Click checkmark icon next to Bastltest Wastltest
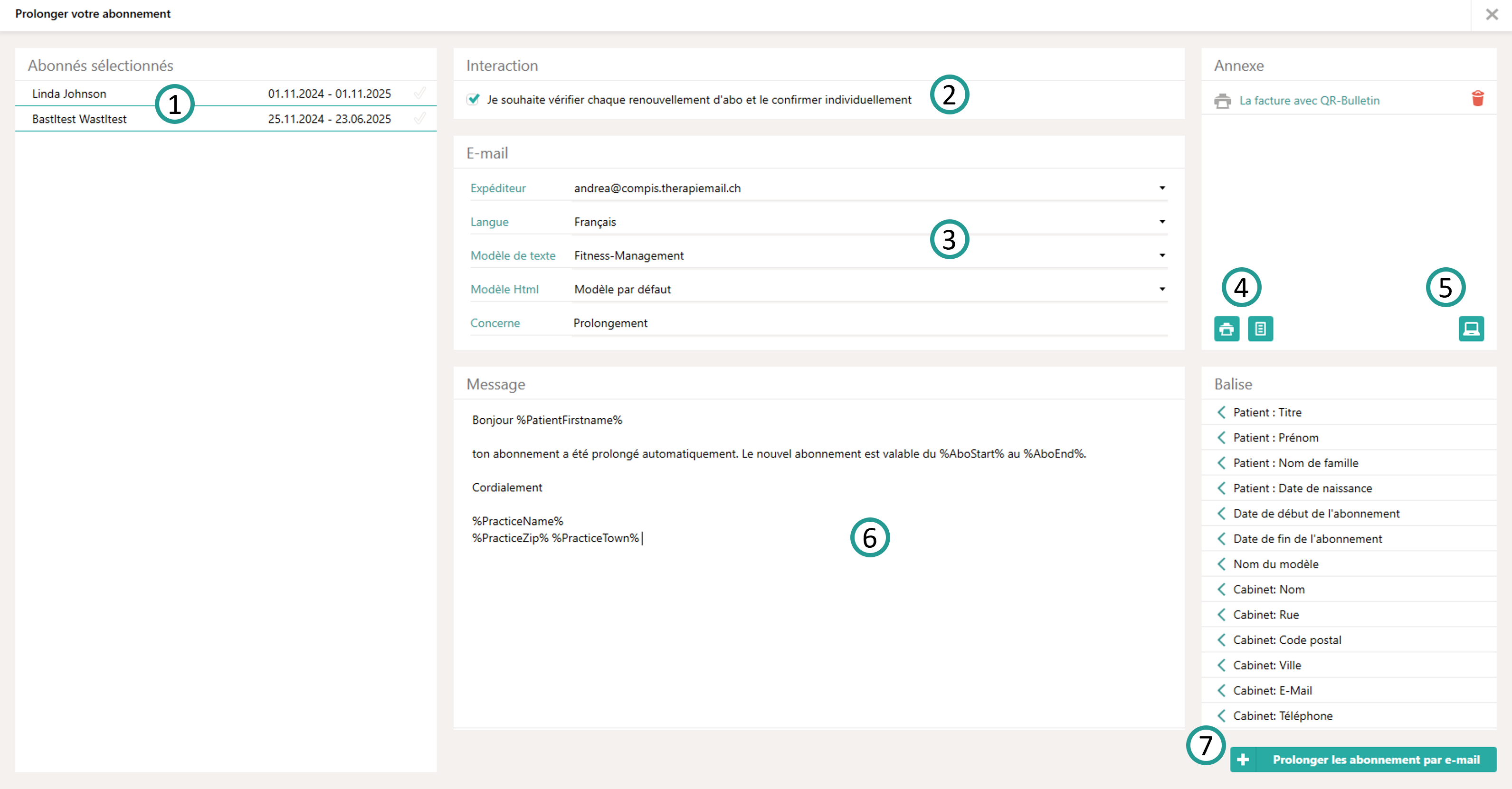Viewport: 1512px width, 789px height. (419, 119)
